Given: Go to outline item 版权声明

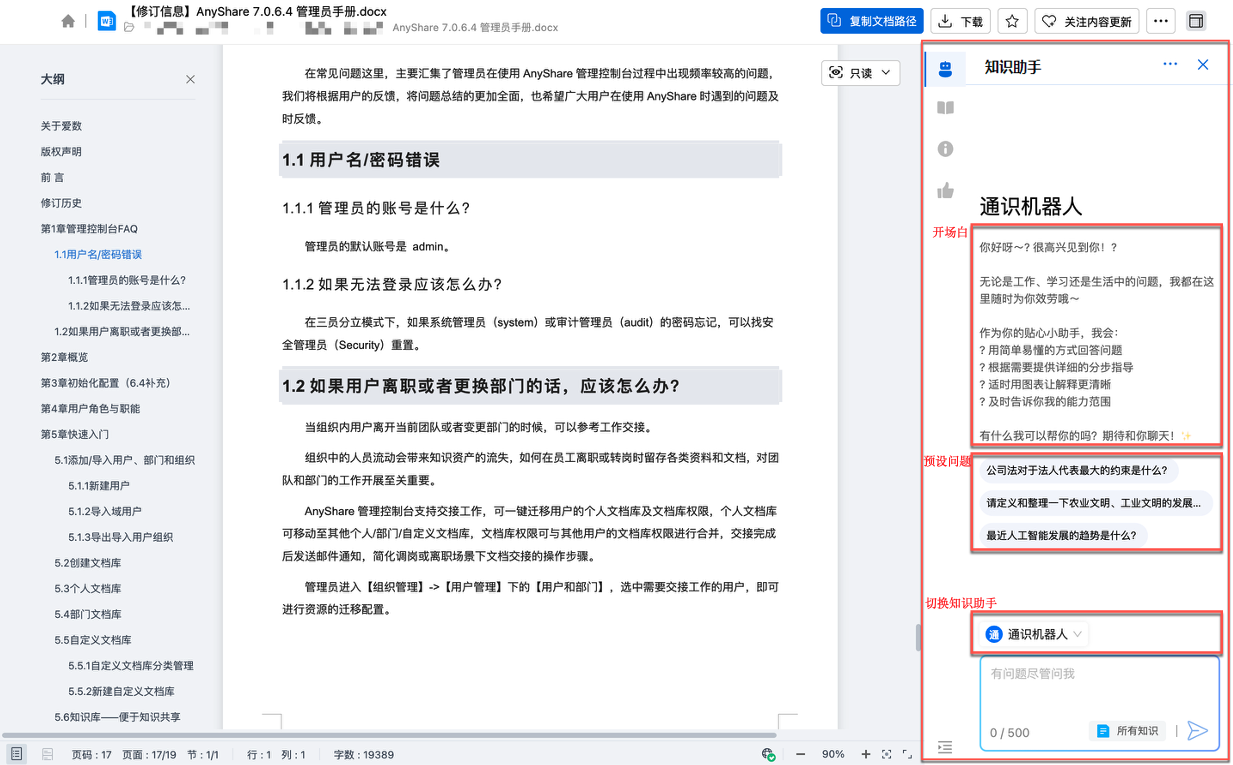Looking at the screenshot, I should pos(61,152).
